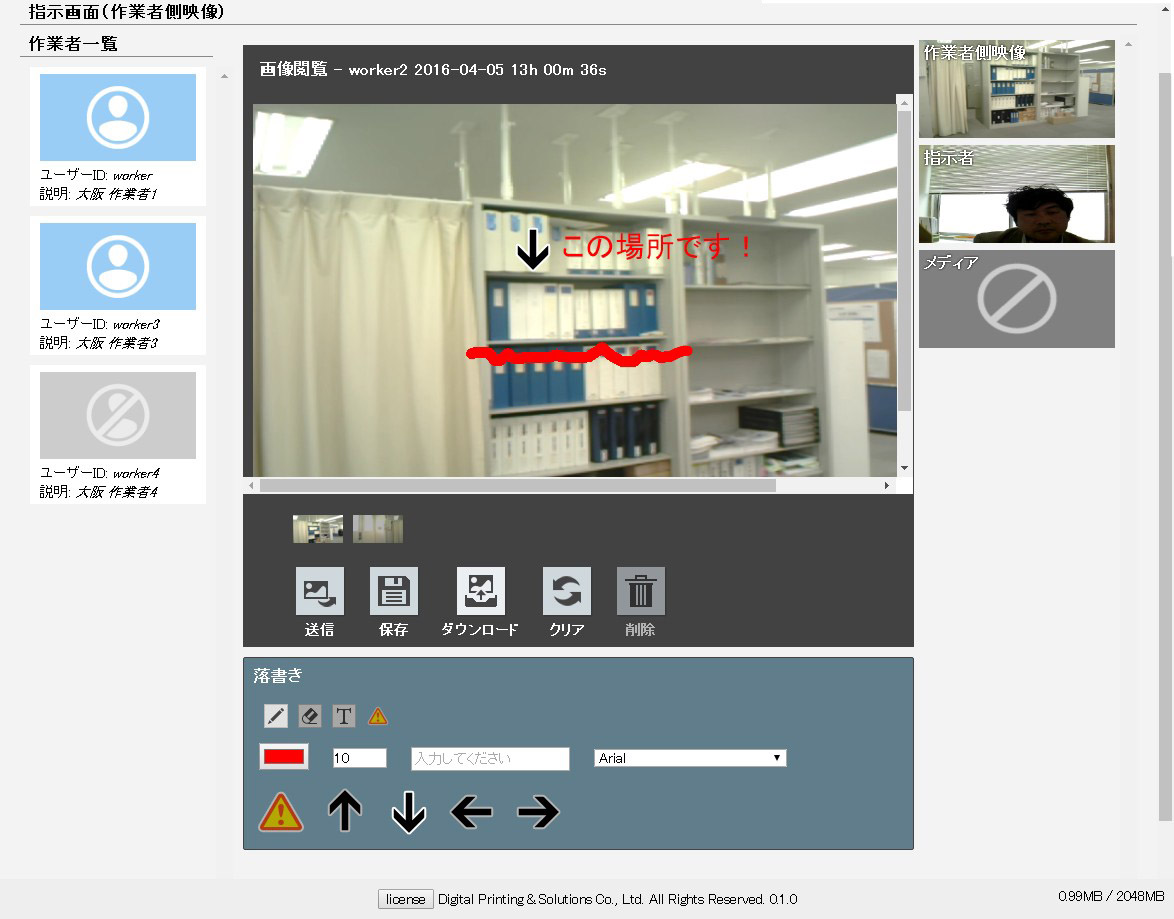Open the red color swatch picker
The width and height of the screenshot is (1174, 919).
[284, 757]
